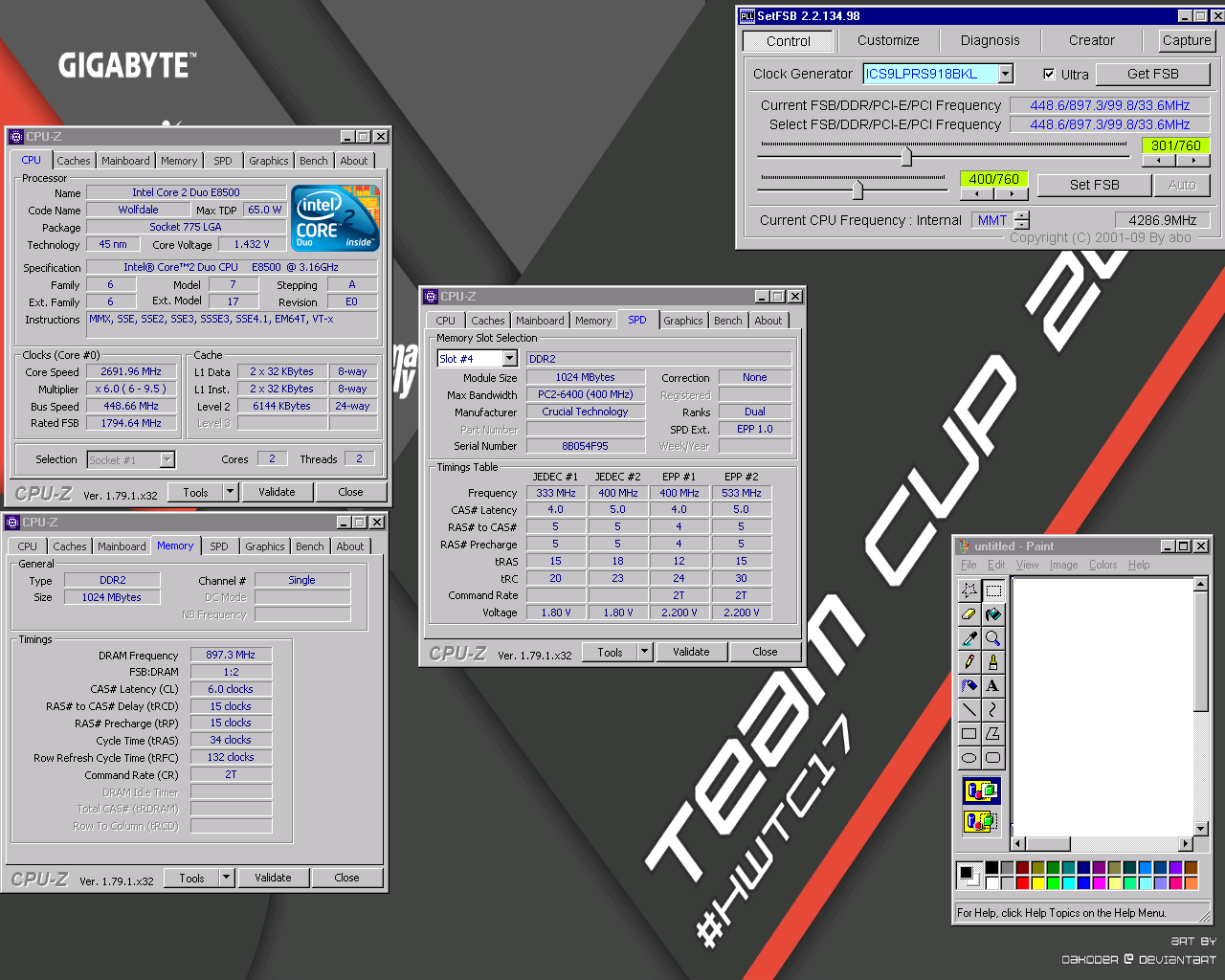Click Tools button in CPU-Z Memory window
The width and height of the screenshot is (1225, 980).
[191, 878]
